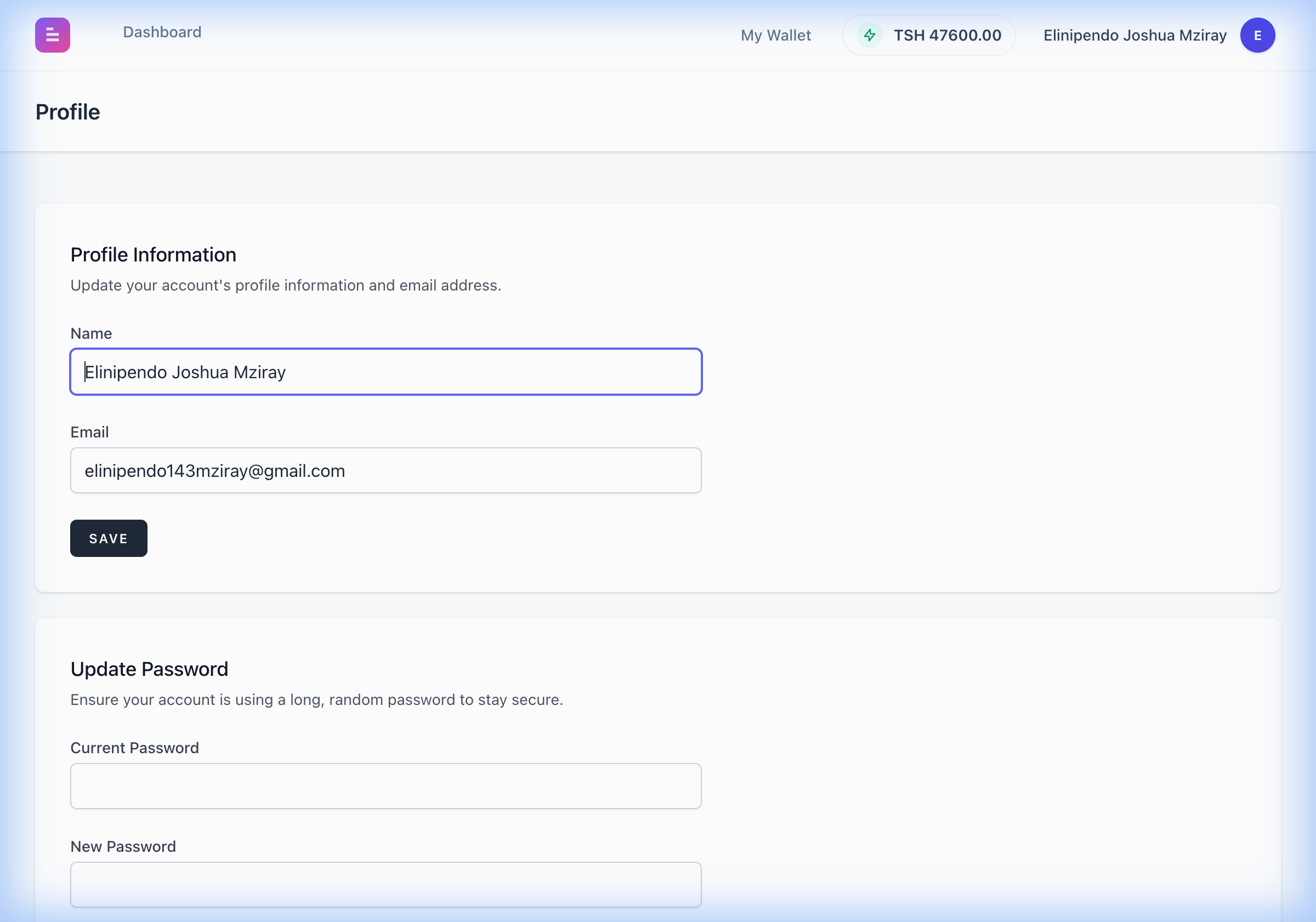1316x922 pixels.
Task: Select the email text elinipendo143mziray@gmail.com
Action: coord(215,470)
